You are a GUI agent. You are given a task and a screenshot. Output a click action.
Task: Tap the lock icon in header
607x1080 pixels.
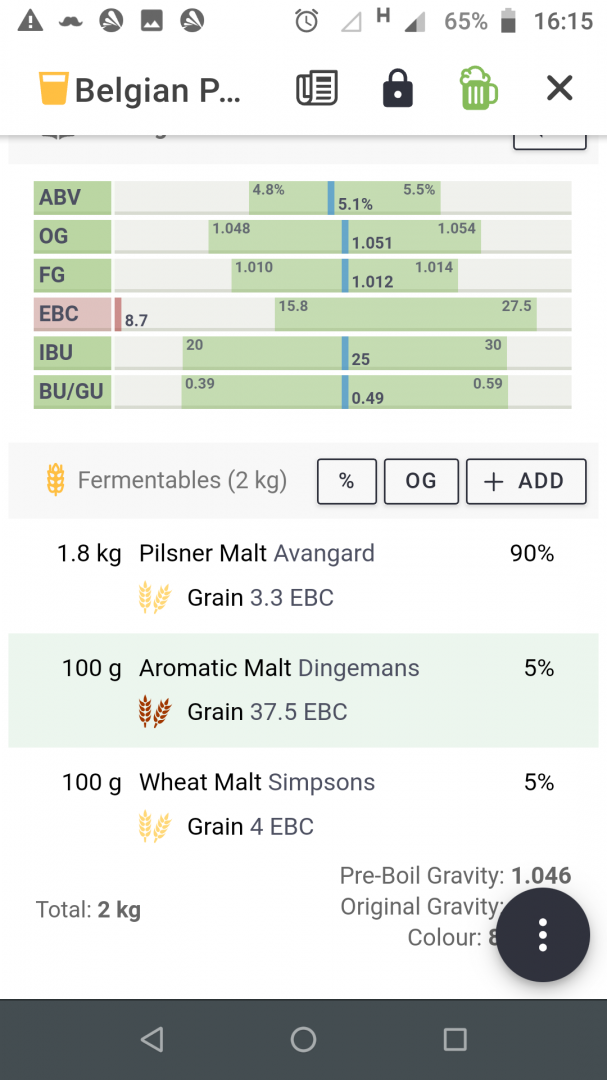click(x=398, y=89)
